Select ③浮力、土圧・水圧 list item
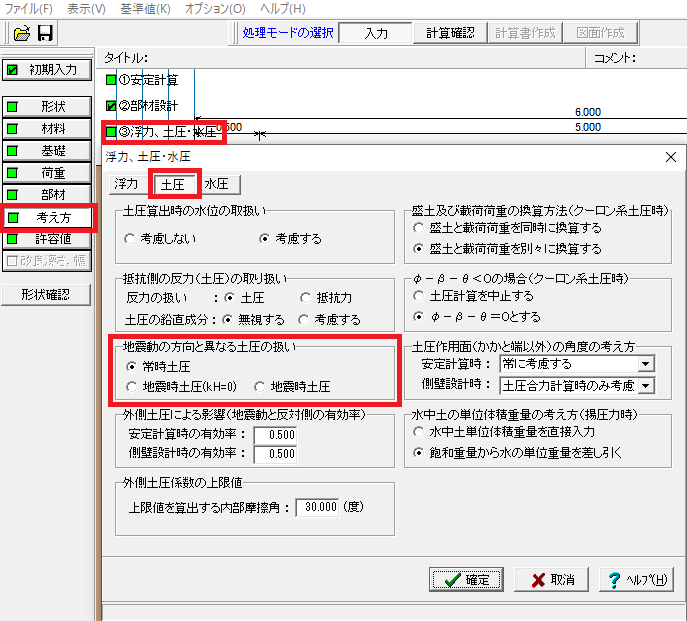The height and width of the screenshot is (621, 687). click(162, 132)
